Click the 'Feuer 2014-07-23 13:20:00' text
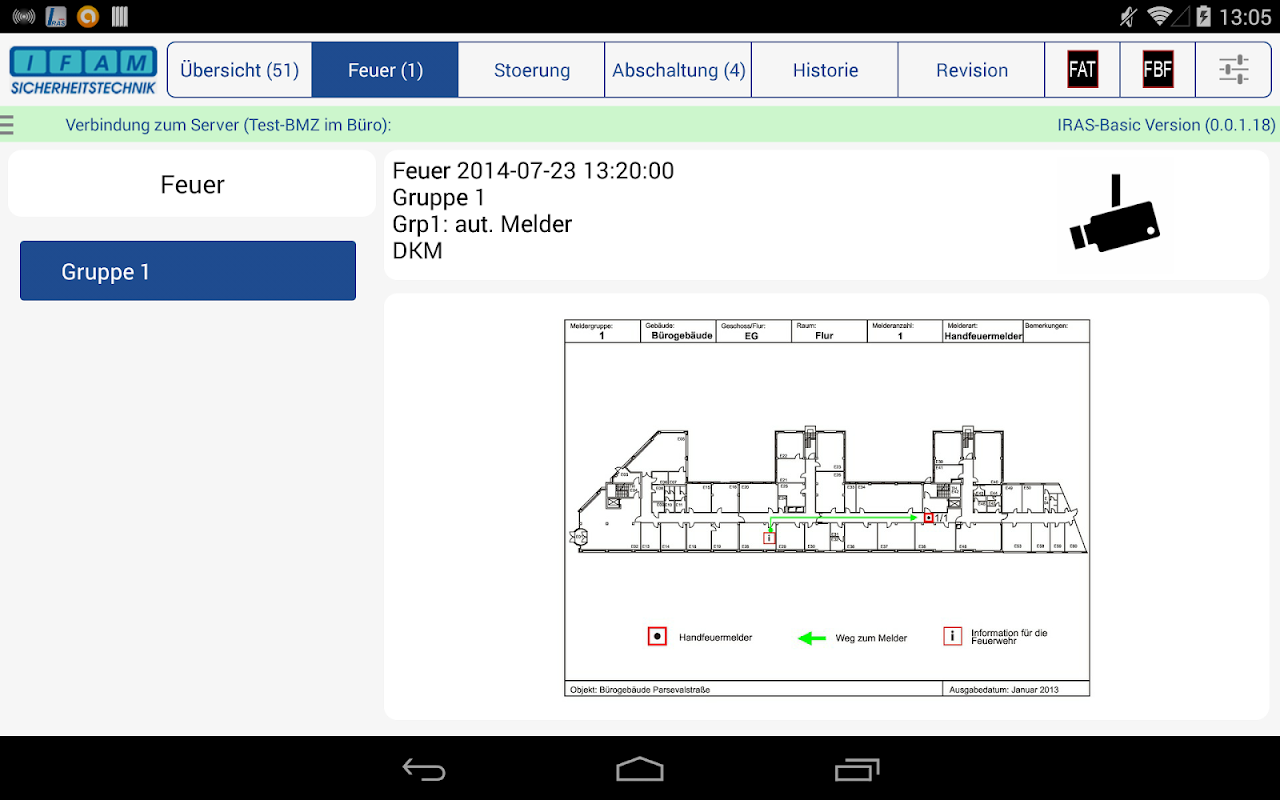The image size is (1280, 800). pos(533,171)
